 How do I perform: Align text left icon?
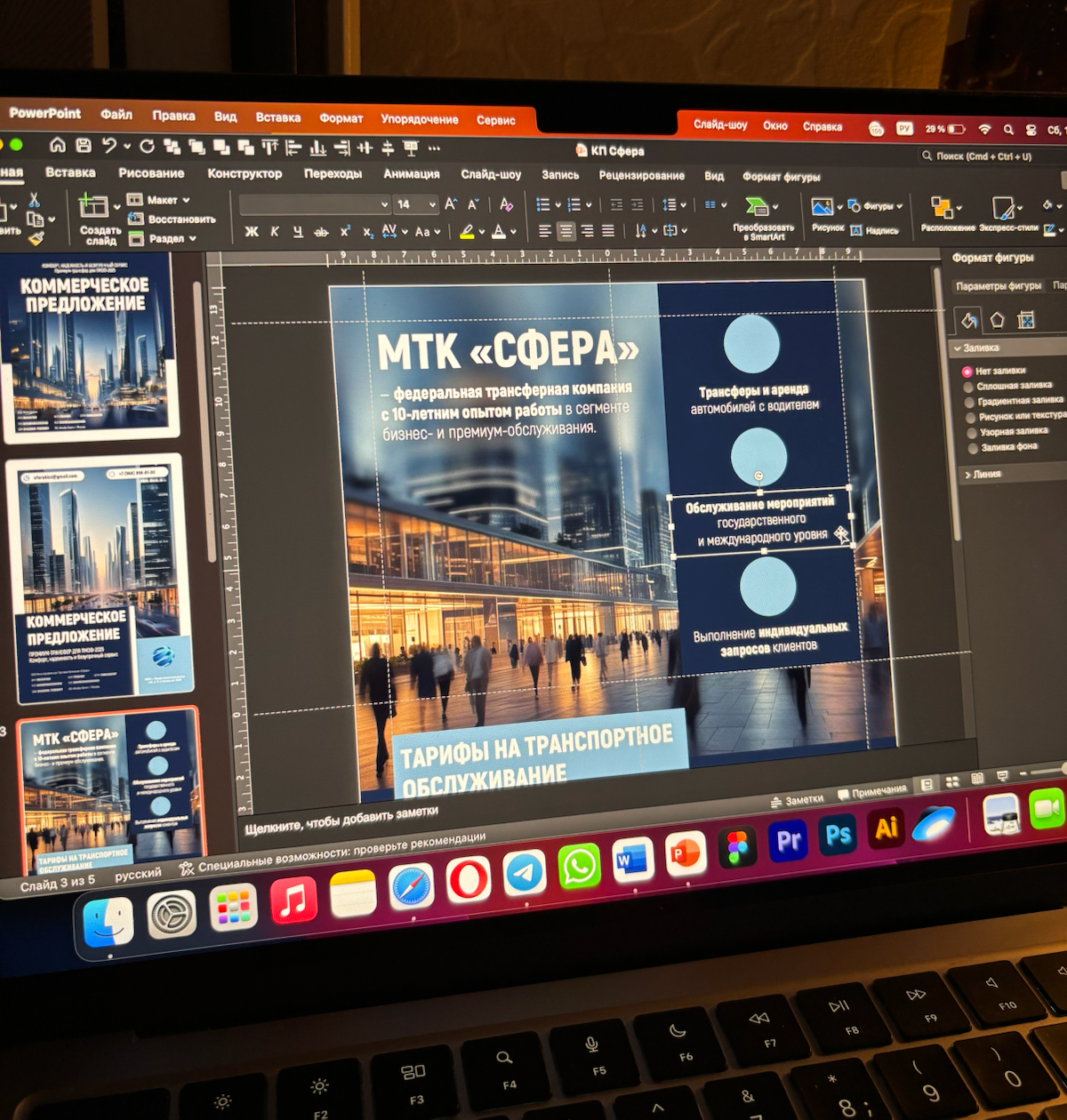click(x=545, y=231)
